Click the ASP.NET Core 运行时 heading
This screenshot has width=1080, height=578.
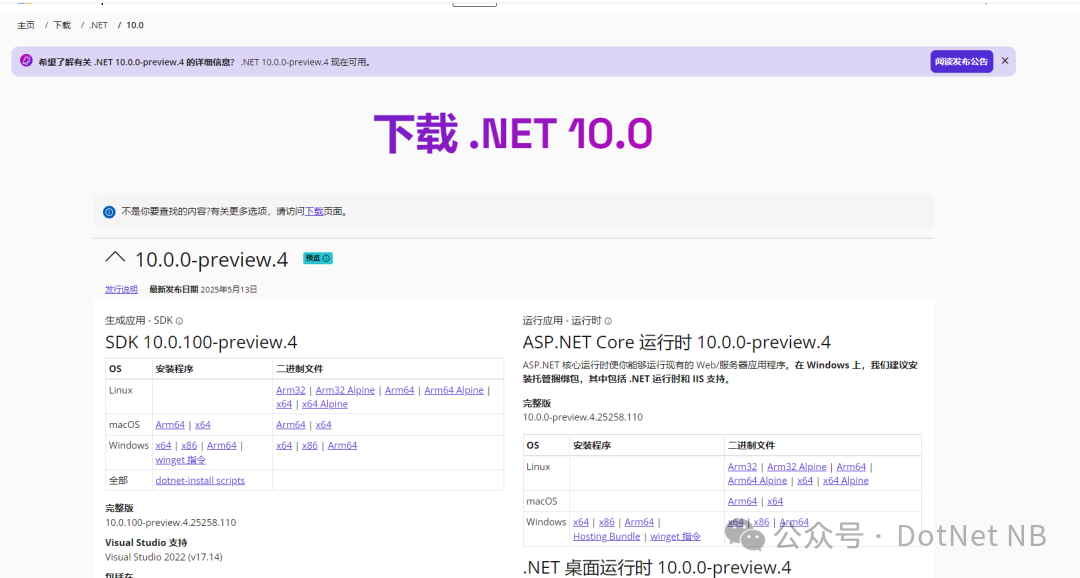[x=676, y=342]
